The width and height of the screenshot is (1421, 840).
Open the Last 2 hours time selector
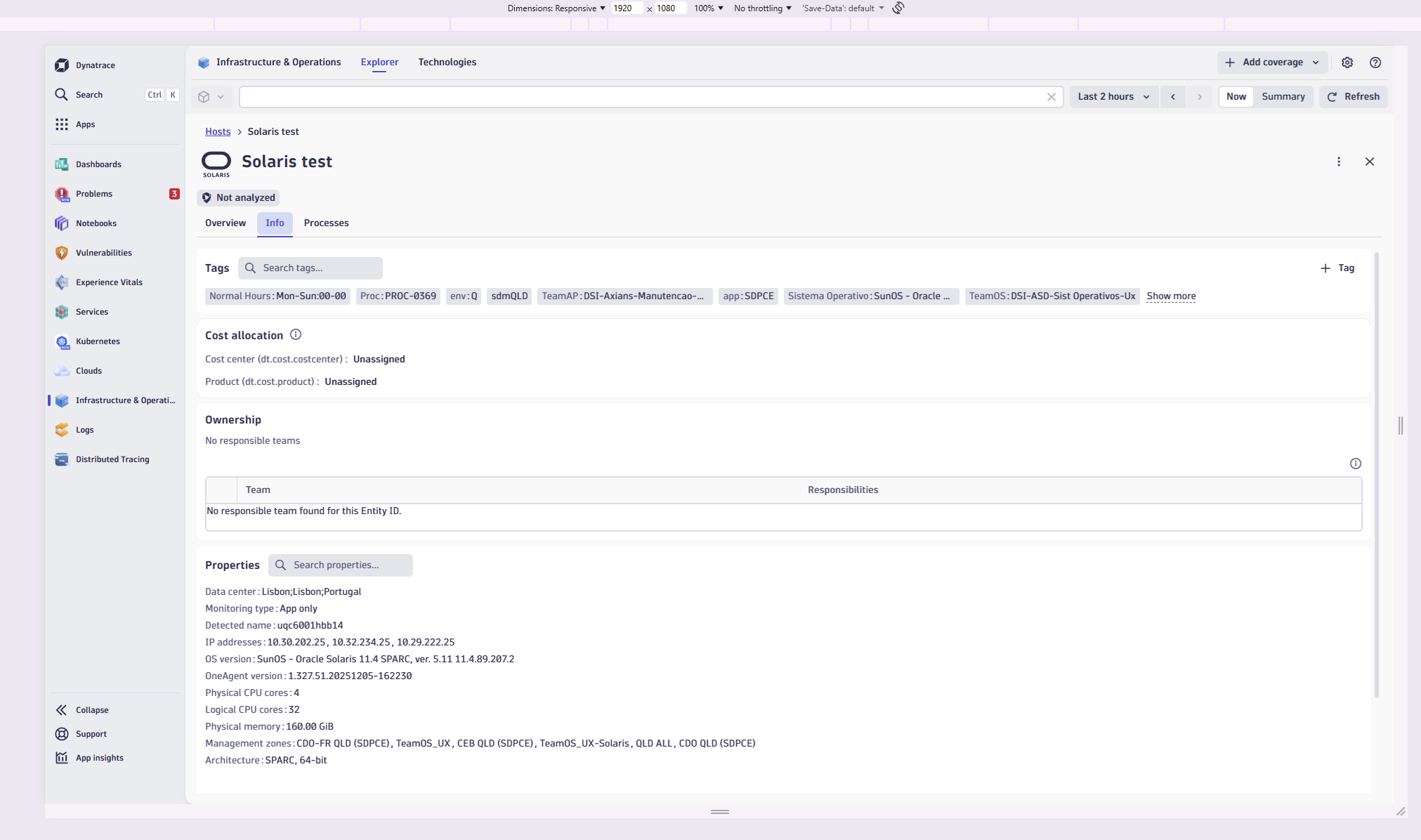point(1113,96)
